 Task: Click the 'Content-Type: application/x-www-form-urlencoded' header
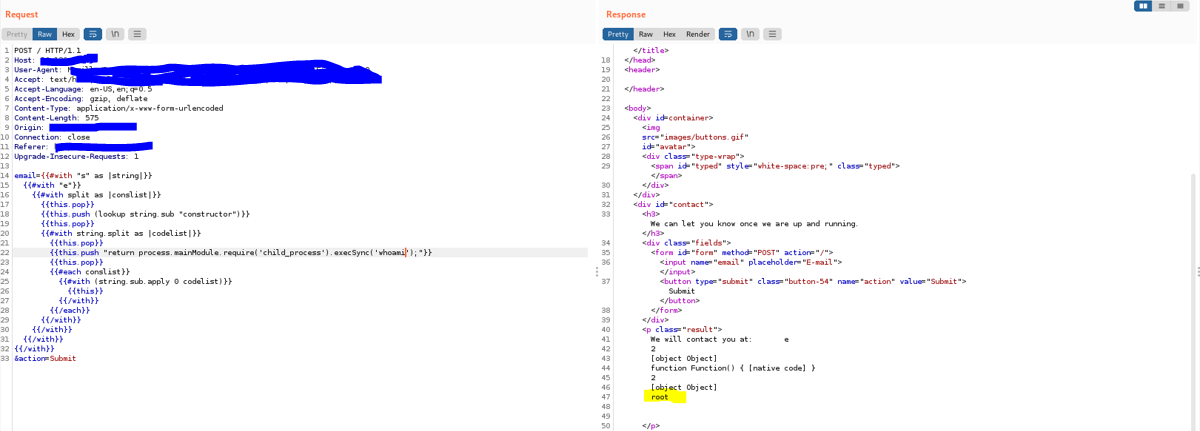pyautogui.click(x=119, y=108)
